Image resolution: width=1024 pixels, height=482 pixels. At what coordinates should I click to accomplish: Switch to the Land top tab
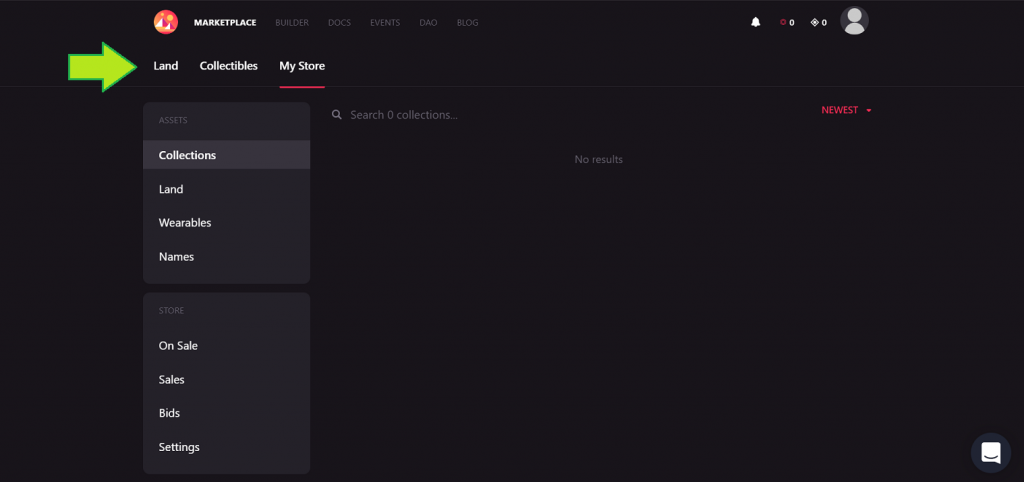166,66
